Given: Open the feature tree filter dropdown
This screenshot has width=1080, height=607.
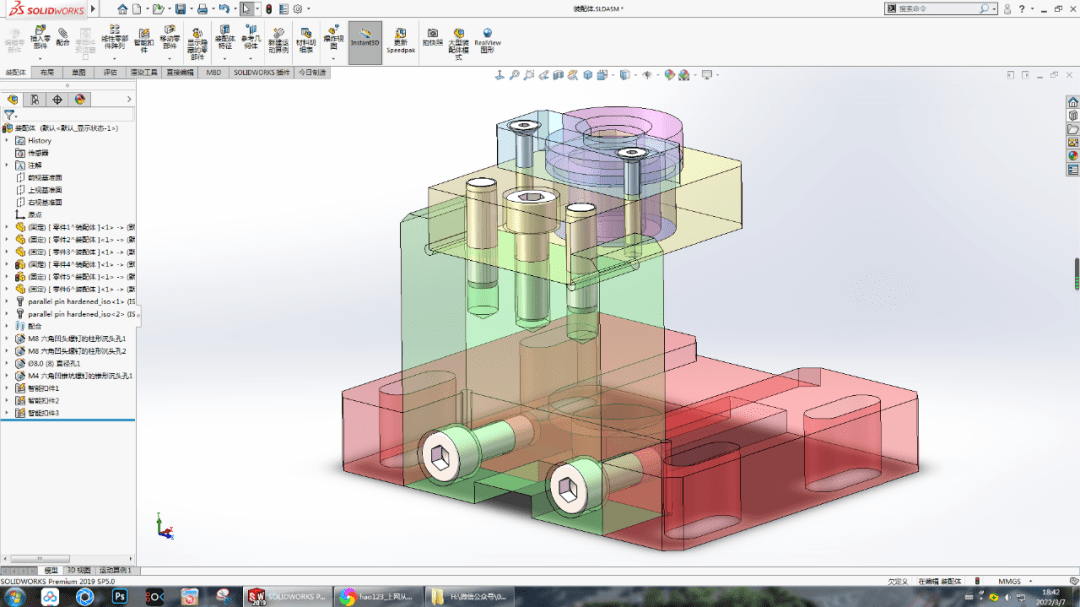Looking at the screenshot, I should 17,115.
